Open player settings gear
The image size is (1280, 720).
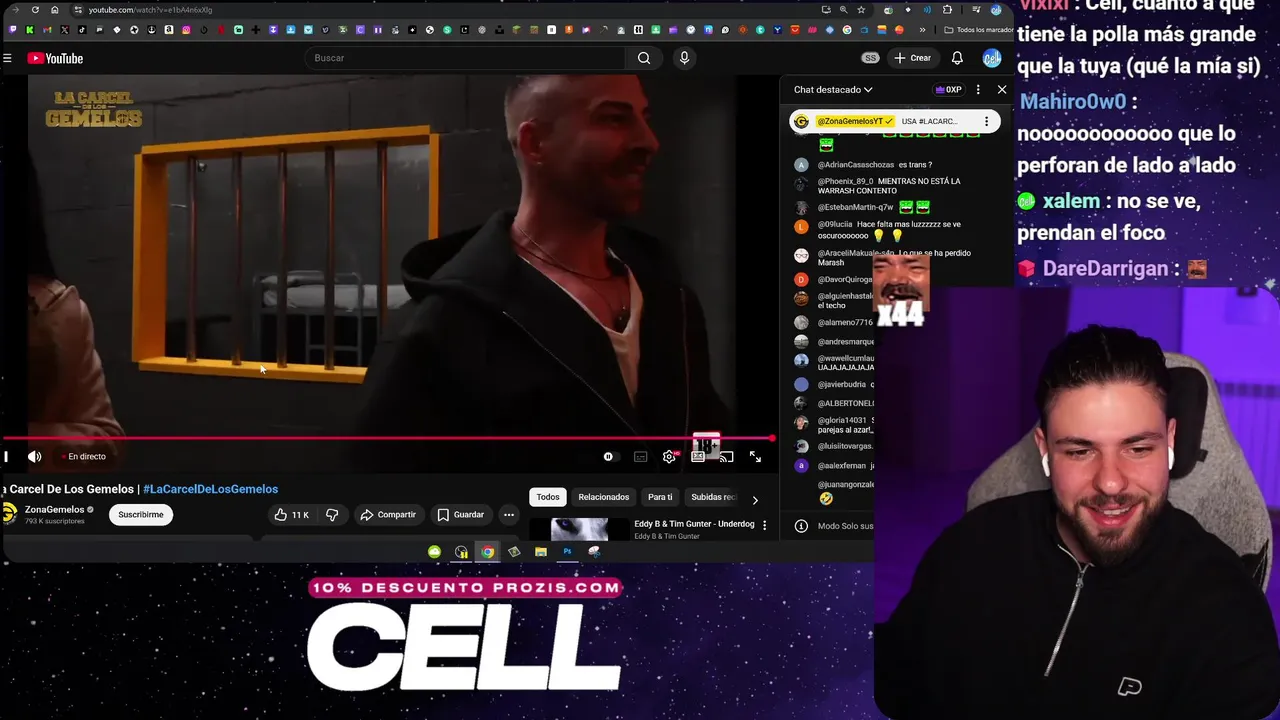click(669, 457)
